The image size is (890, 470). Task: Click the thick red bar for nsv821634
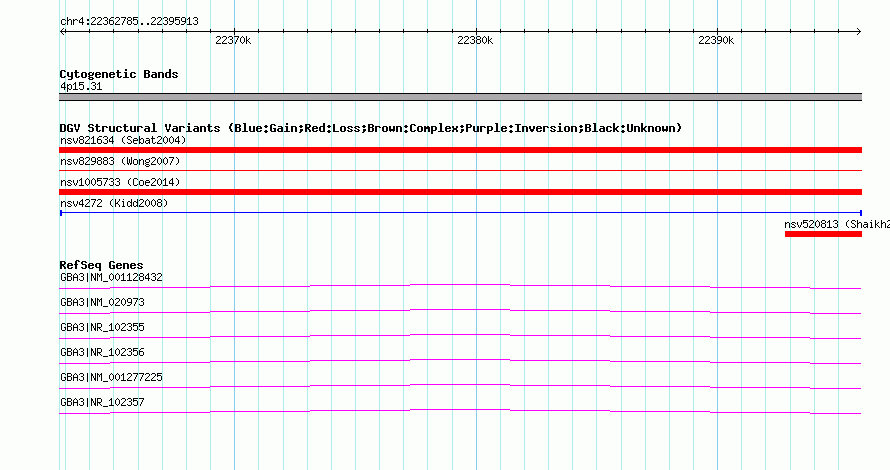pos(460,150)
